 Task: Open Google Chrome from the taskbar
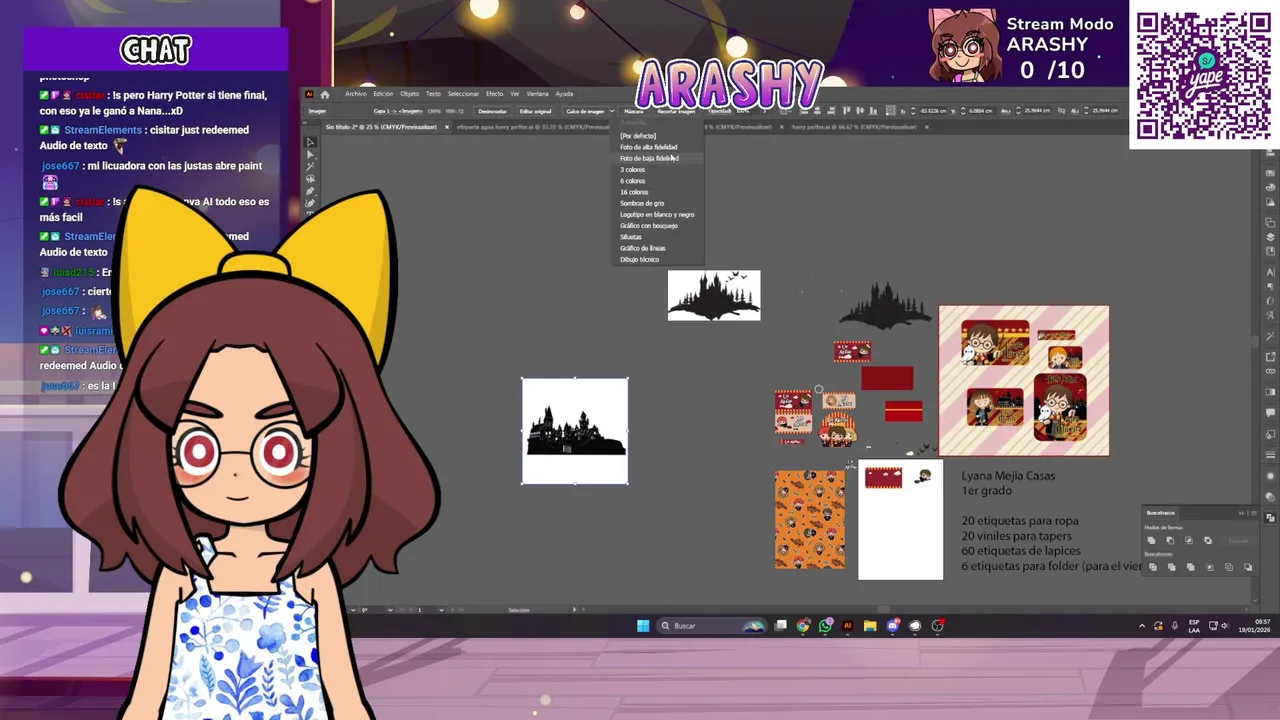[803, 626]
